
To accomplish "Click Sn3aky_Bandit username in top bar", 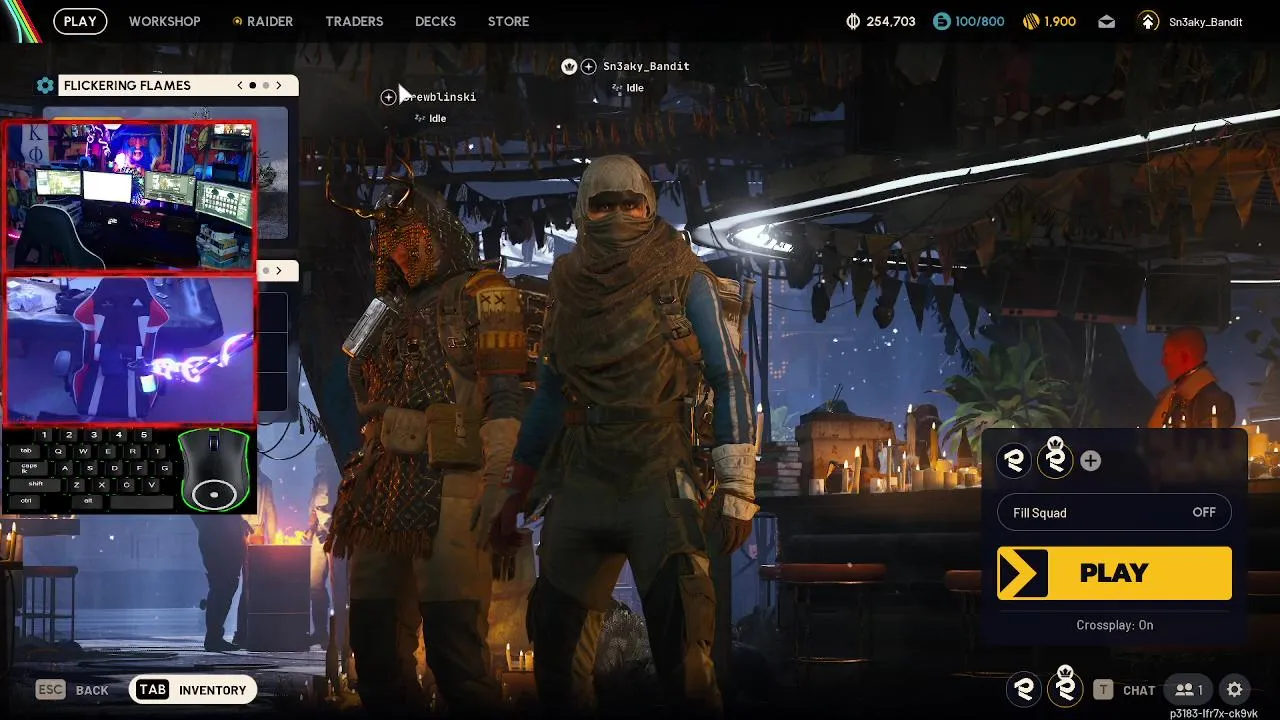I will tap(1205, 22).
